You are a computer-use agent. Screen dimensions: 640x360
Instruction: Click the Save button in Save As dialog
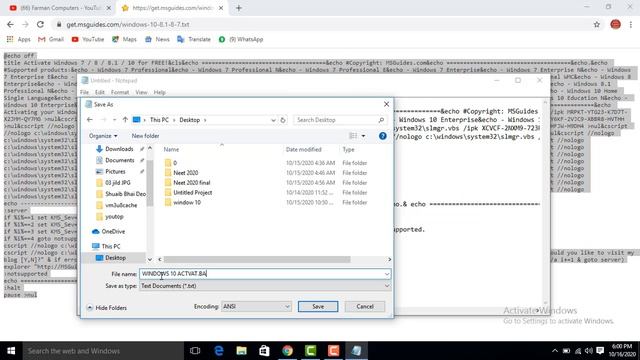318,307
